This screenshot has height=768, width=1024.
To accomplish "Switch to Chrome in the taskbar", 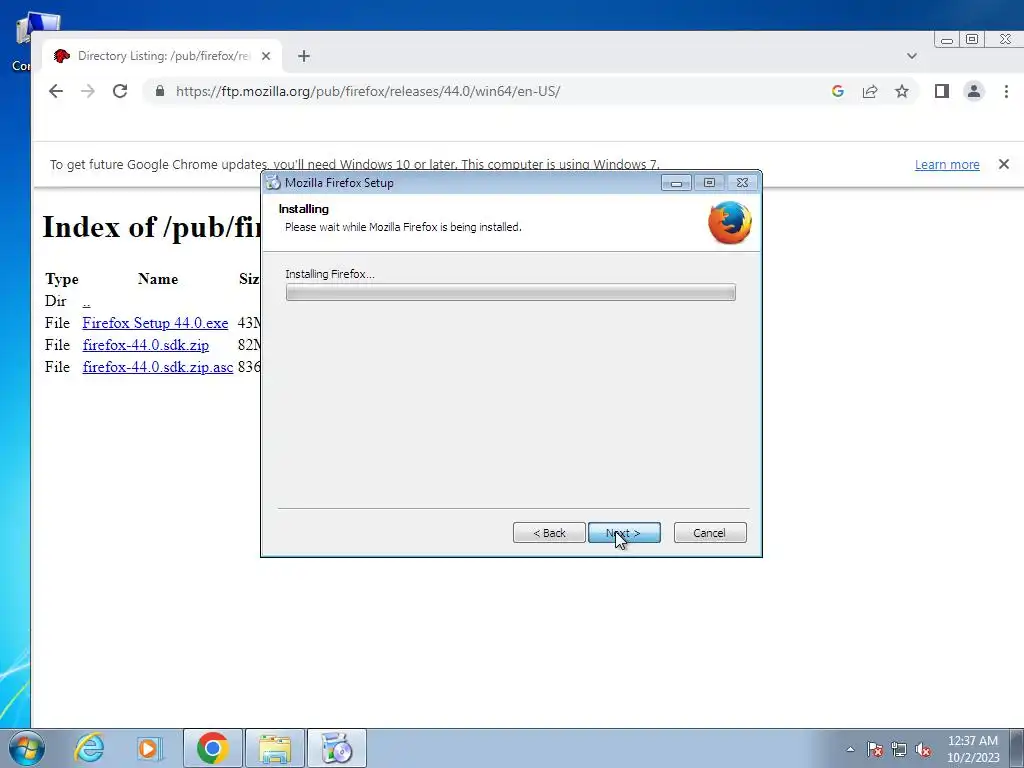I will tap(213, 748).
